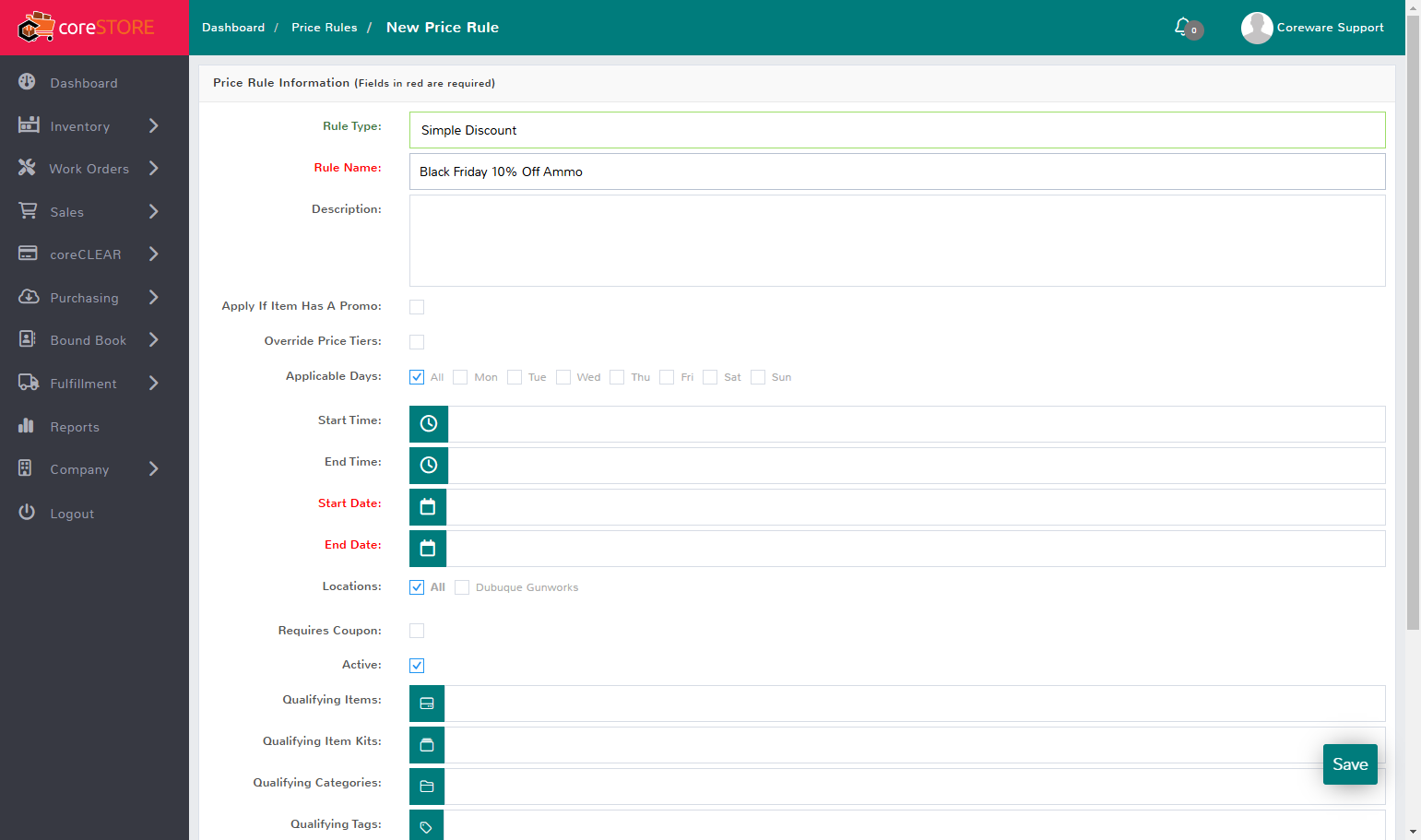Click the Reports chart icon
Image resolution: width=1421 pixels, height=840 pixels.
coord(27,426)
